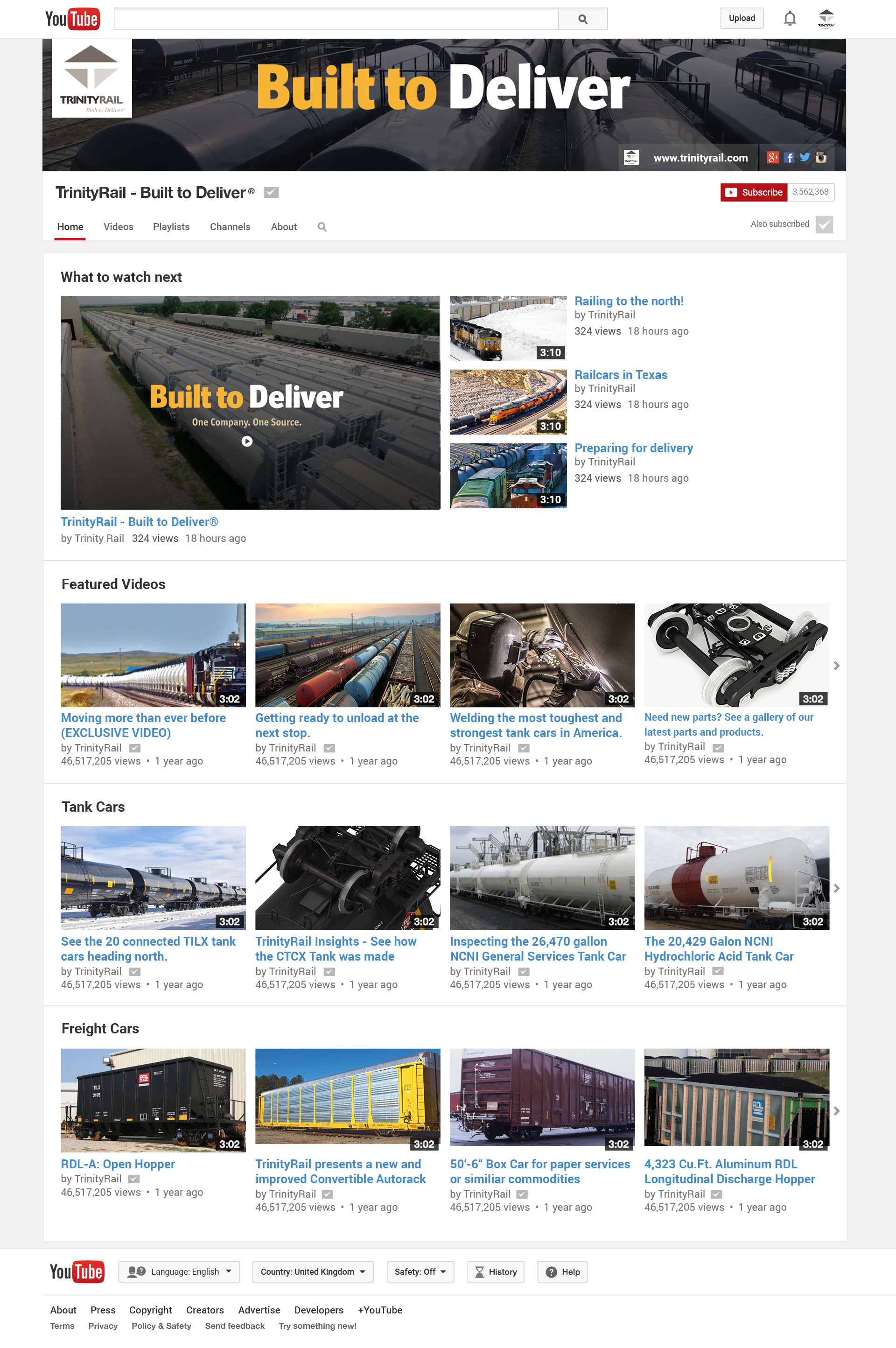Open the Language: English dropdown
The image size is (896, 1348).
click(179, 1271)
